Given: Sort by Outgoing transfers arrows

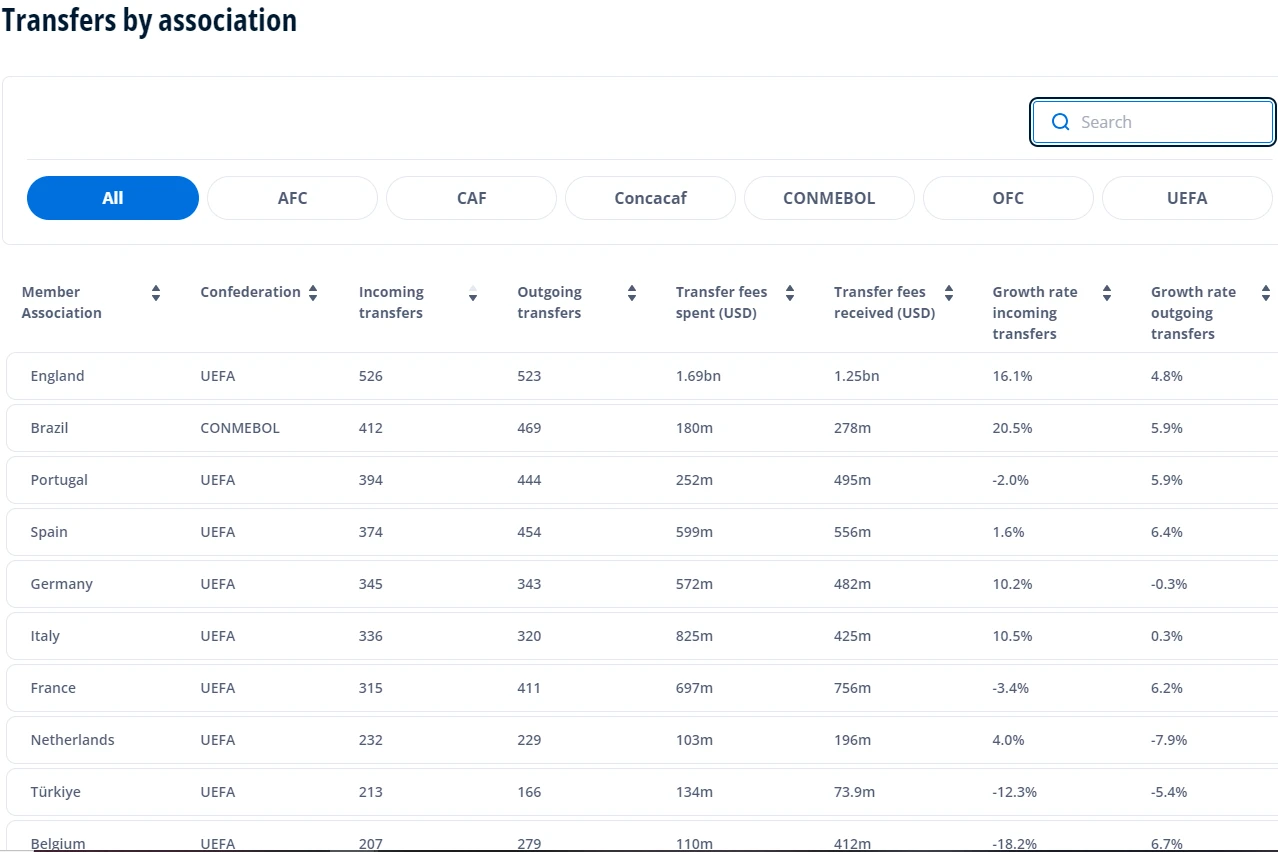Looking at the screenshot, I should click(x=632, y=293).
